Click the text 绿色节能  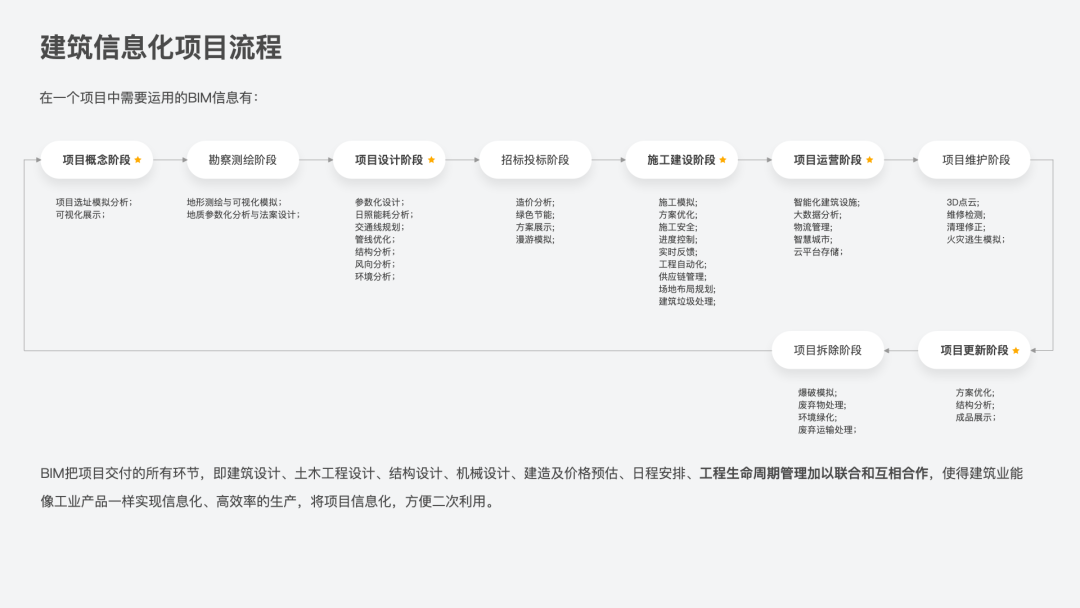[534, 215]
